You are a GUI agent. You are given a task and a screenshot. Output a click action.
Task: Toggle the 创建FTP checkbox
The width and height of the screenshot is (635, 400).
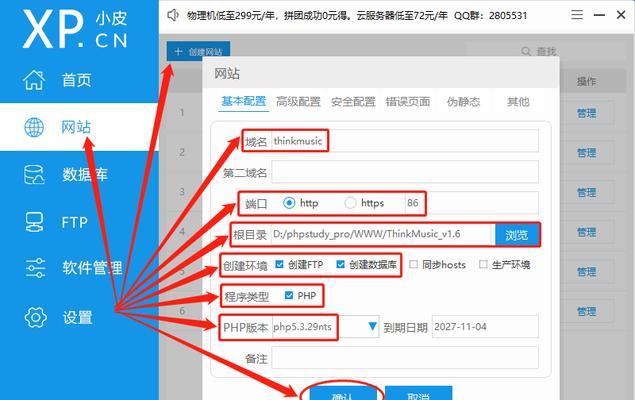tap(279, 264)
